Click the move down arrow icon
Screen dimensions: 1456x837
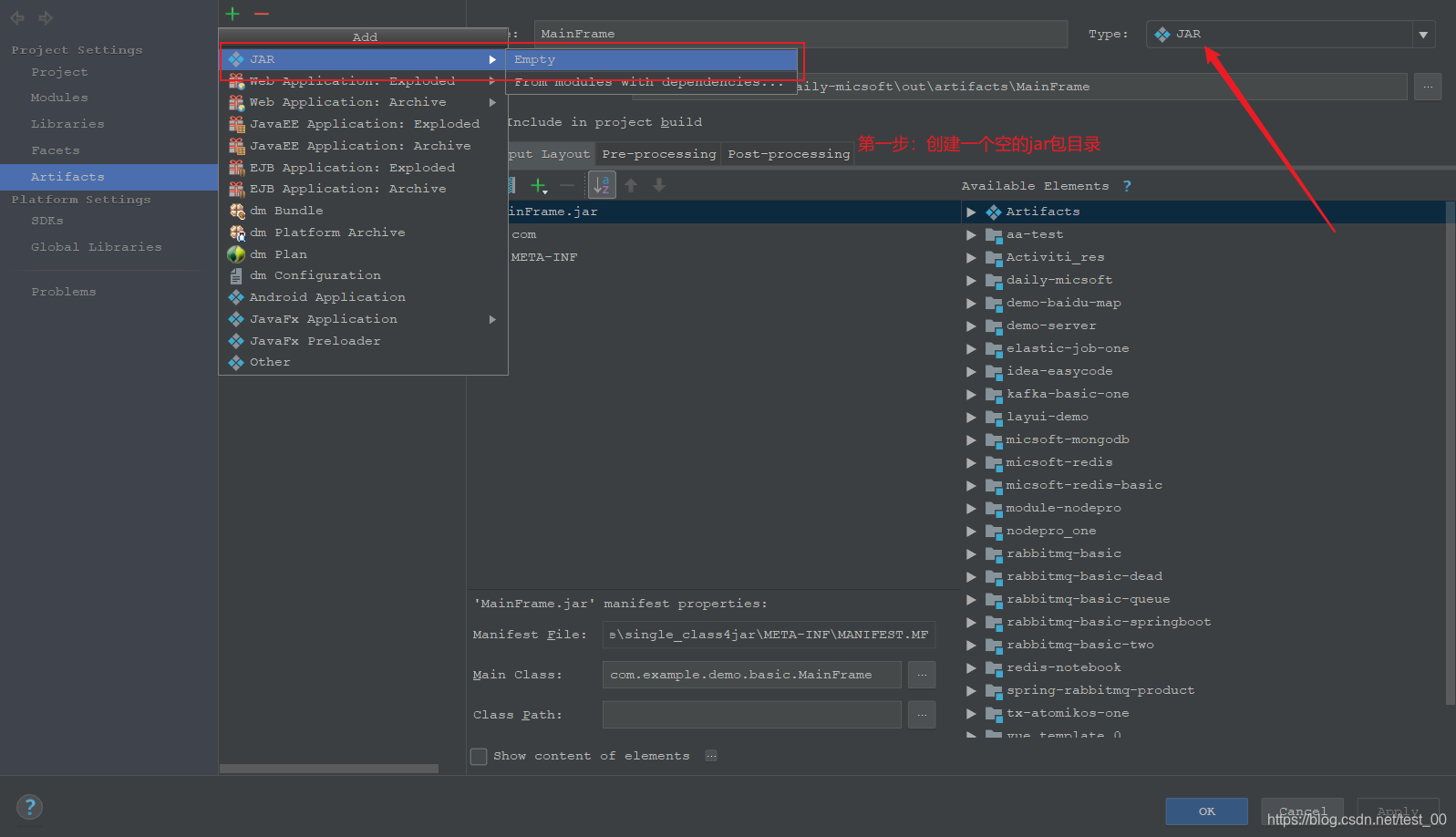coord(659,185)
